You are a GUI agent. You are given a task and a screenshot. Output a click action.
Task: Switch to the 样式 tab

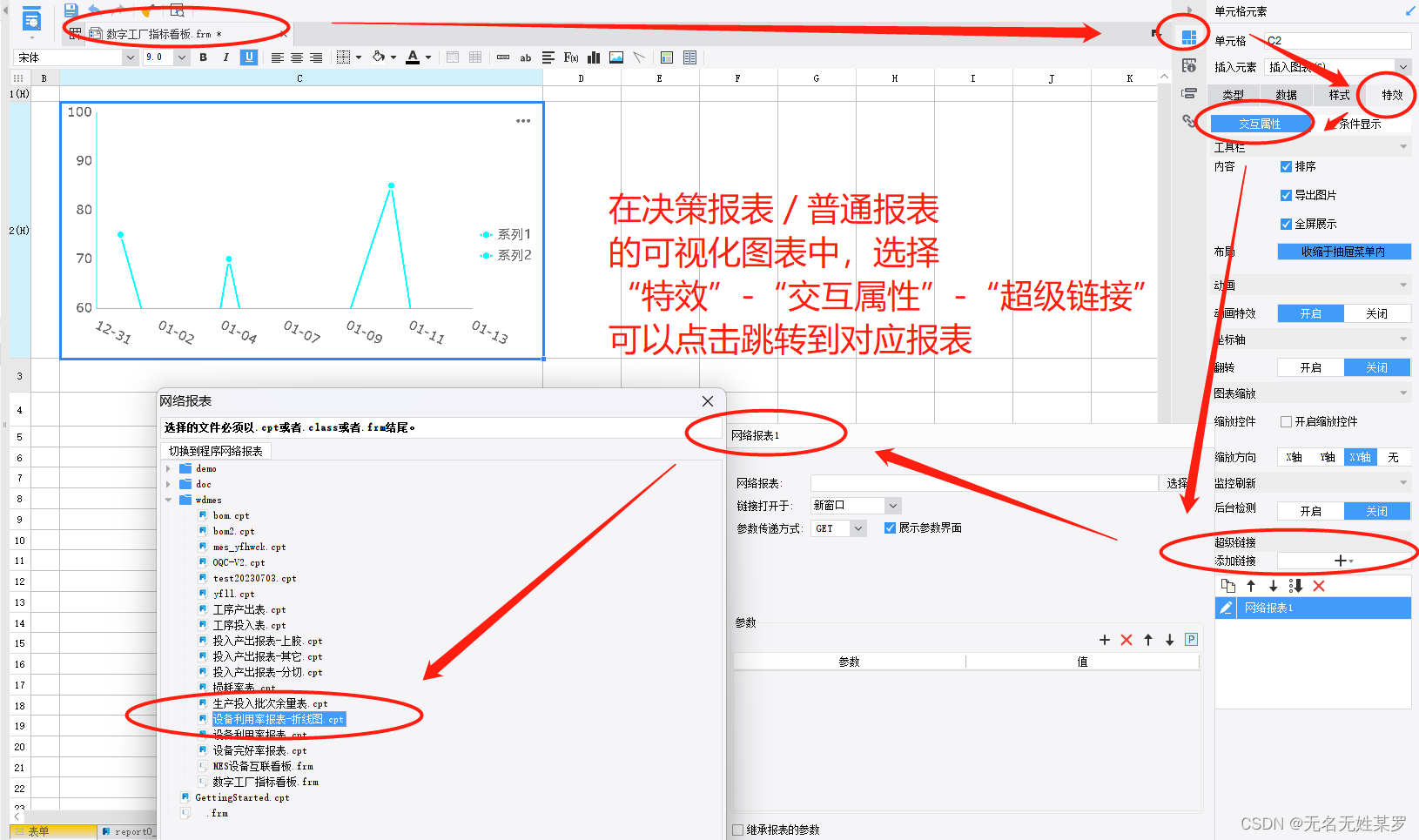pos(1339,95)
